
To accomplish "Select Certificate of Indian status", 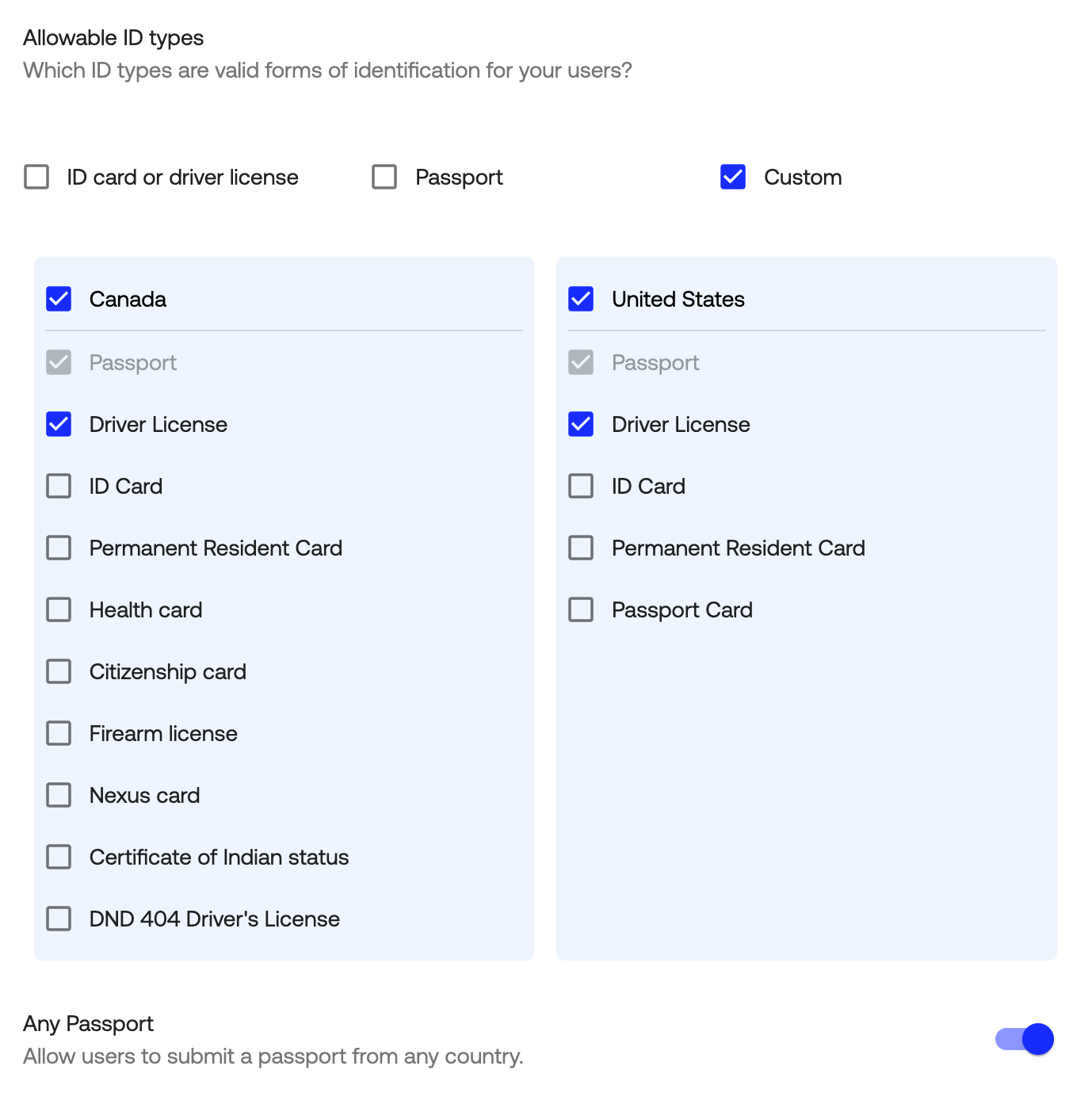I will click(x=59, y=857).
